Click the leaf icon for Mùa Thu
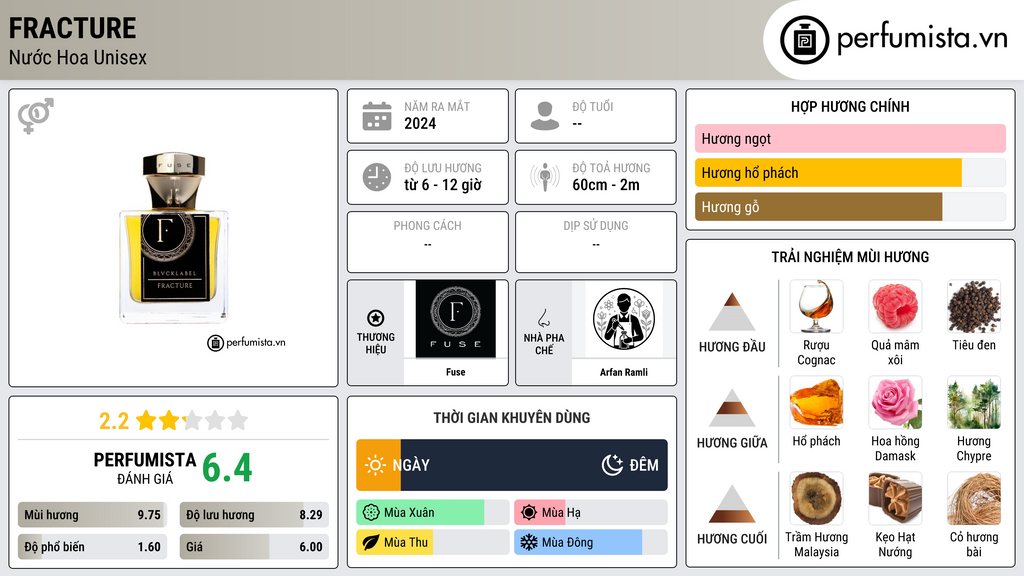The width and height of the screenshot is (1024, 576). coord(371,542)
